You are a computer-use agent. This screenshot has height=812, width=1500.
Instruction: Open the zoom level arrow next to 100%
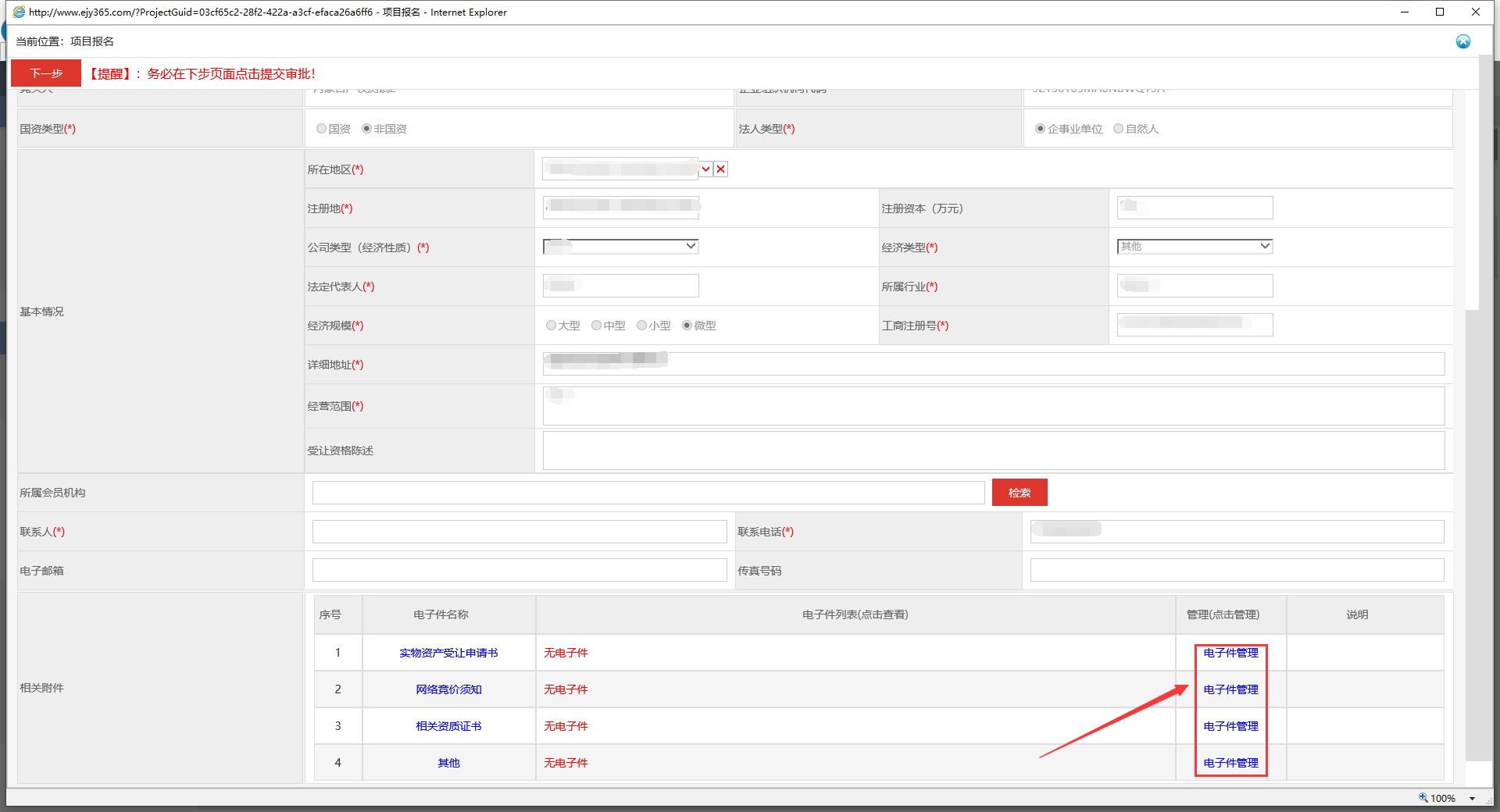(1472, 798)
